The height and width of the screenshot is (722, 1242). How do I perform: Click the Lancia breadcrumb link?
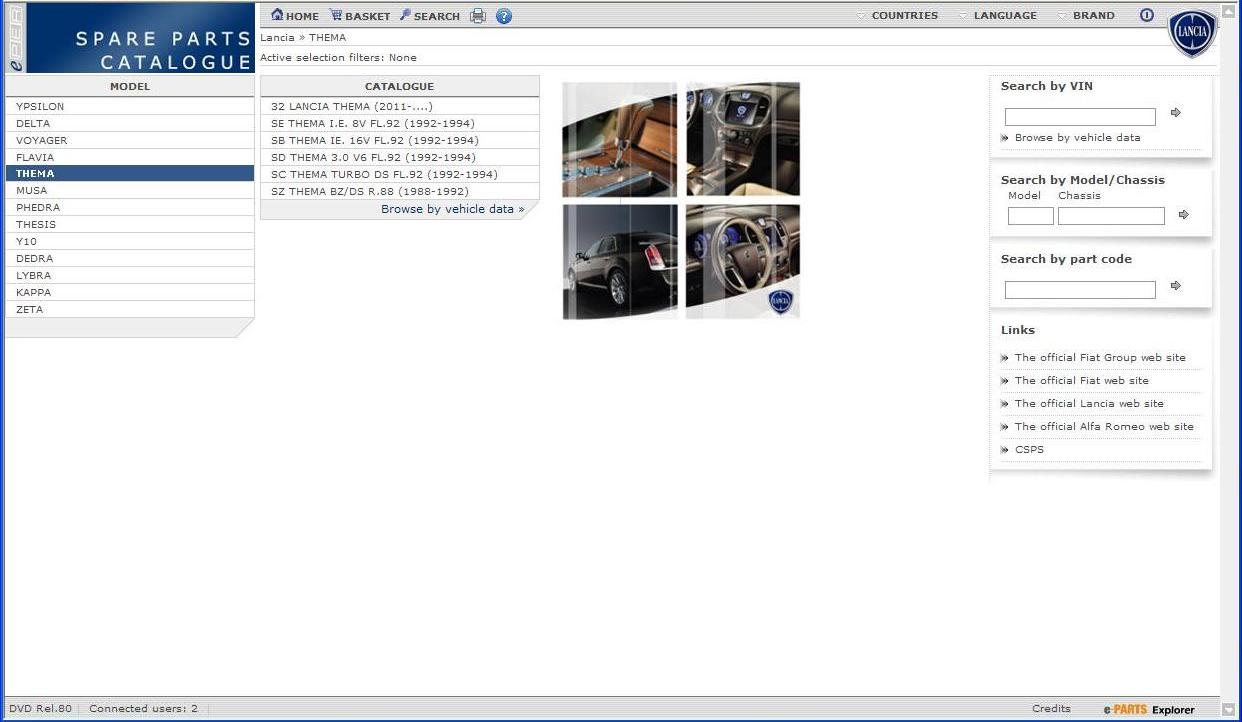(x=277, y=38)
